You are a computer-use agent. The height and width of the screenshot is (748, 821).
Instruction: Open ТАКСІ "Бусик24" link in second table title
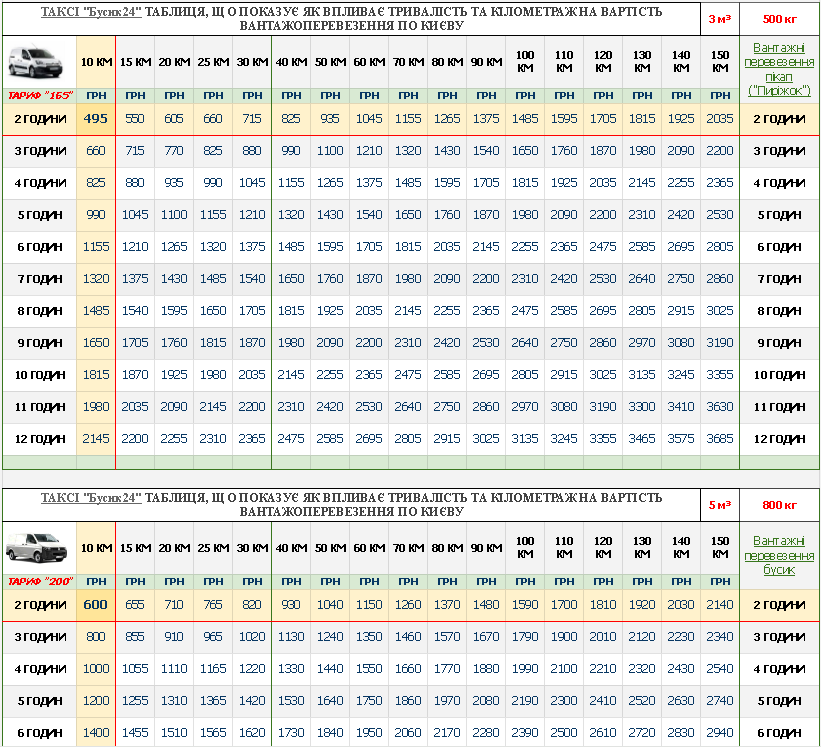(91, 498)
